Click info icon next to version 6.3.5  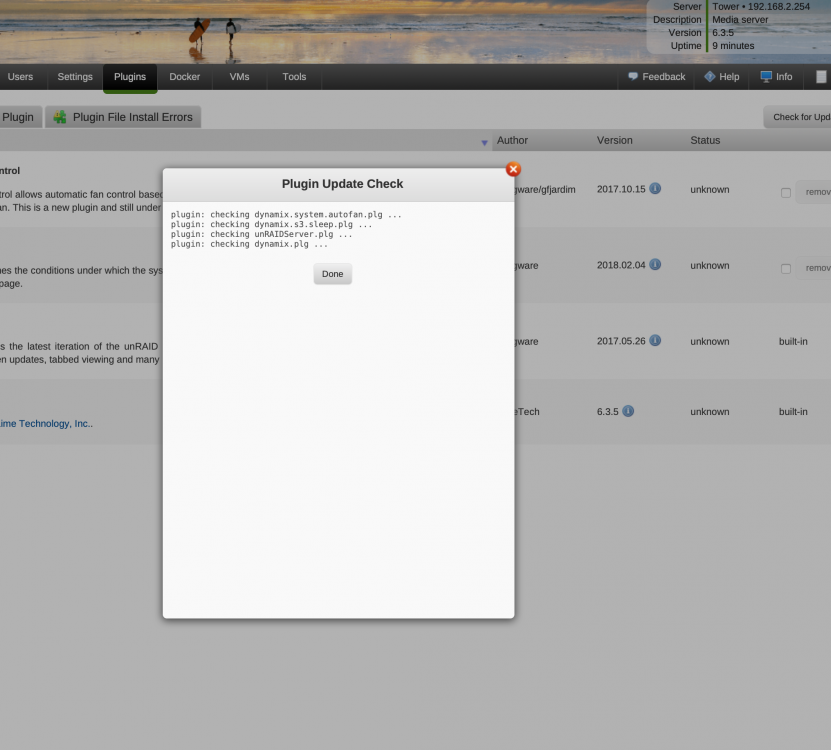[x=628, y=411]
